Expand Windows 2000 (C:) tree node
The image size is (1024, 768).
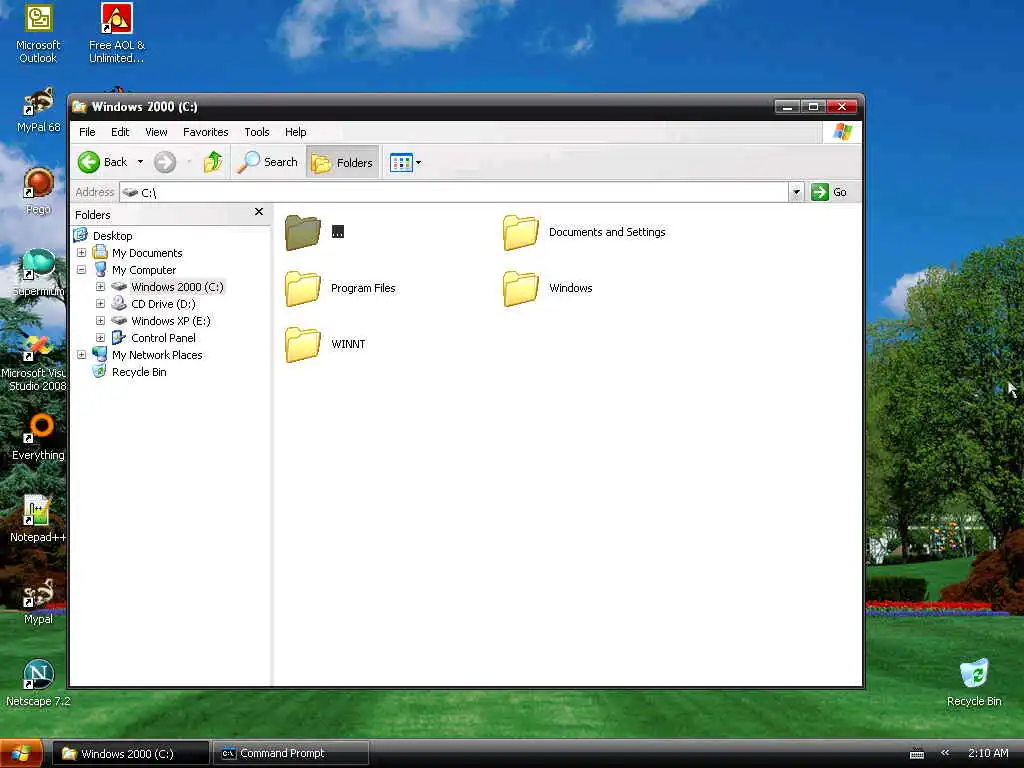pos(101,287)
